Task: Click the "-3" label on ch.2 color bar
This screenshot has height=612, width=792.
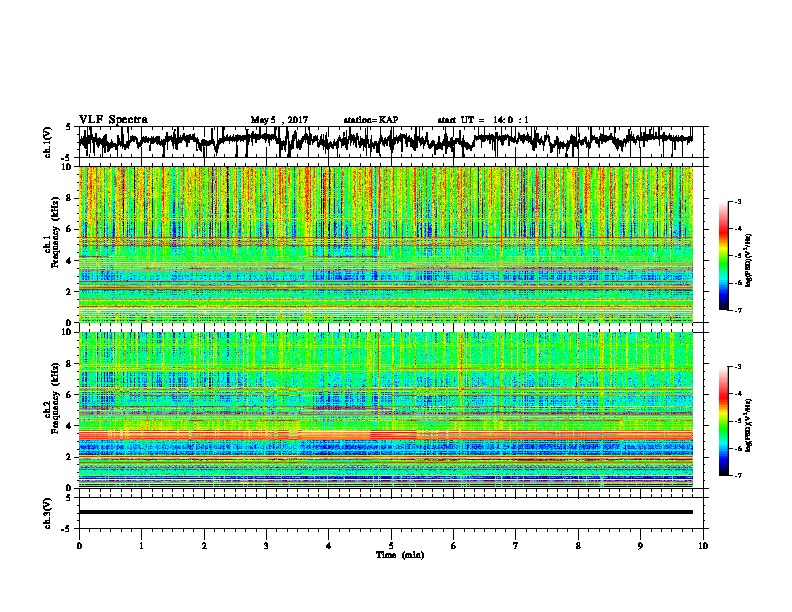Action: pyautogui.click(x=738, y=367)
